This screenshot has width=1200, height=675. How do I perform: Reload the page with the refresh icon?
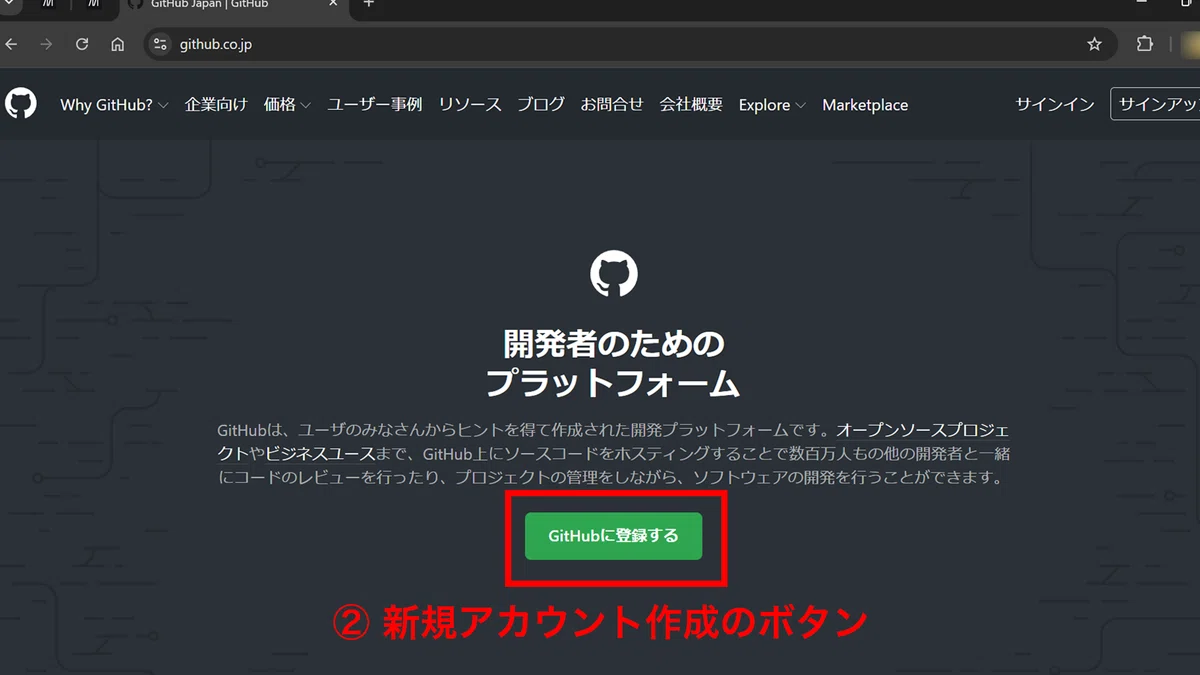click(82, 44)
